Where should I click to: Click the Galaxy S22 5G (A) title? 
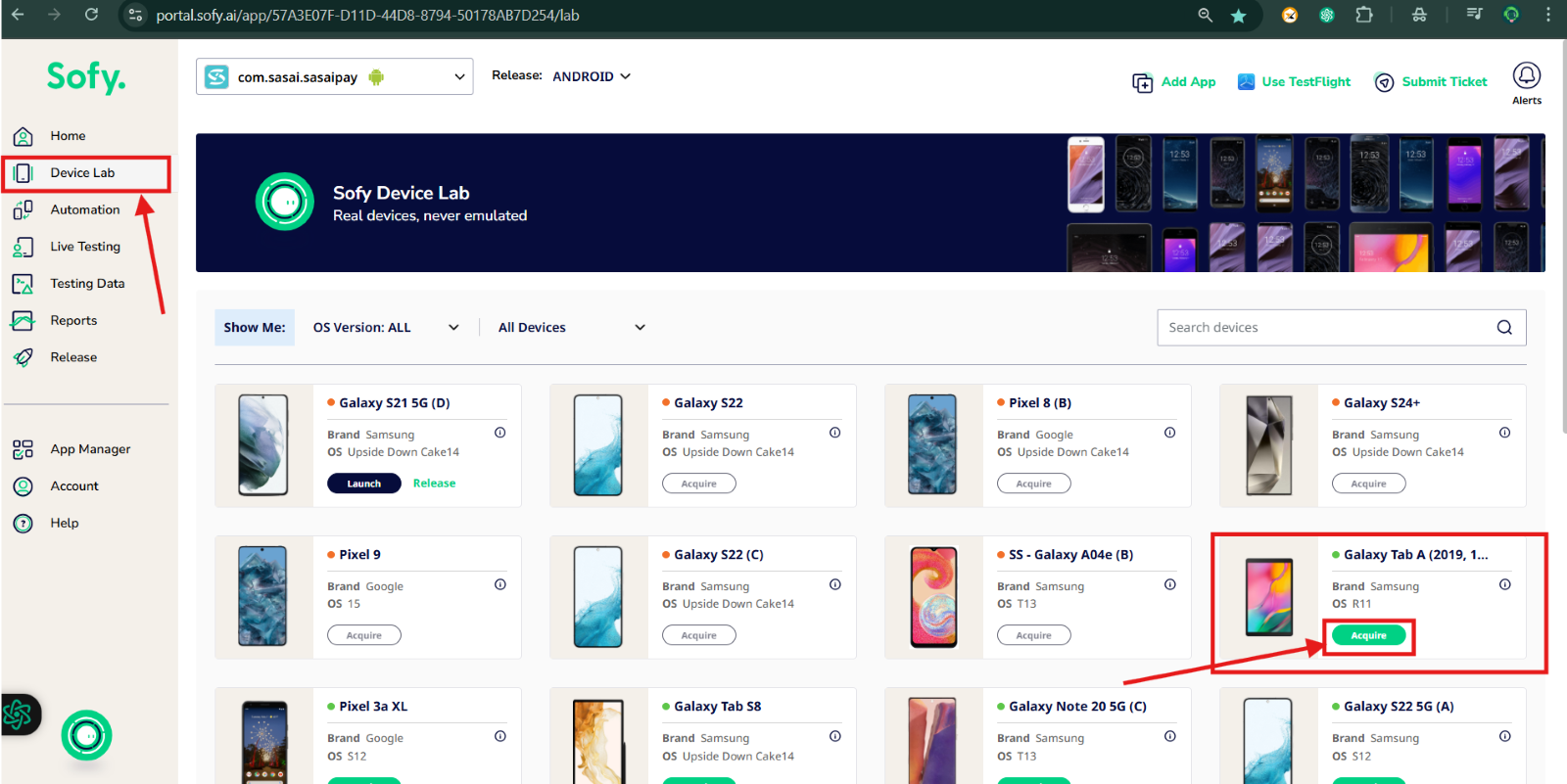tap(1399, 707)
